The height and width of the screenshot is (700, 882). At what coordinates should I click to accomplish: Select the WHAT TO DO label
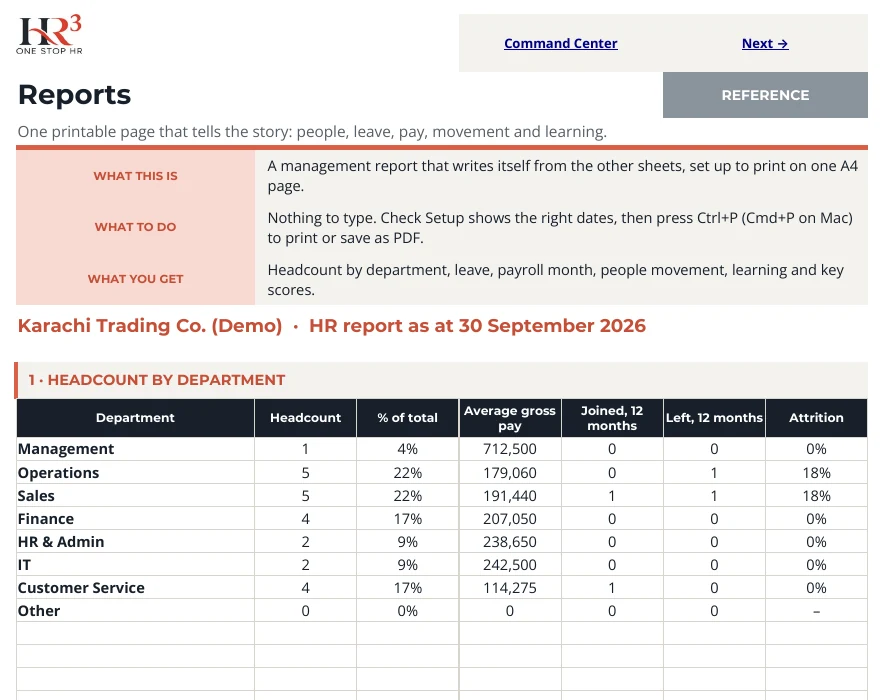click(136, 227)
